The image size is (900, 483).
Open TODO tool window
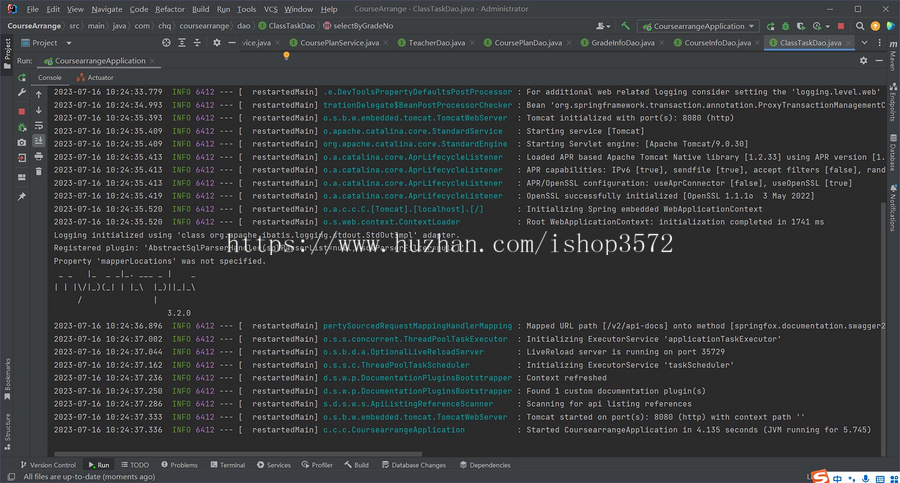pyautogui.click(x=135, y=465)
